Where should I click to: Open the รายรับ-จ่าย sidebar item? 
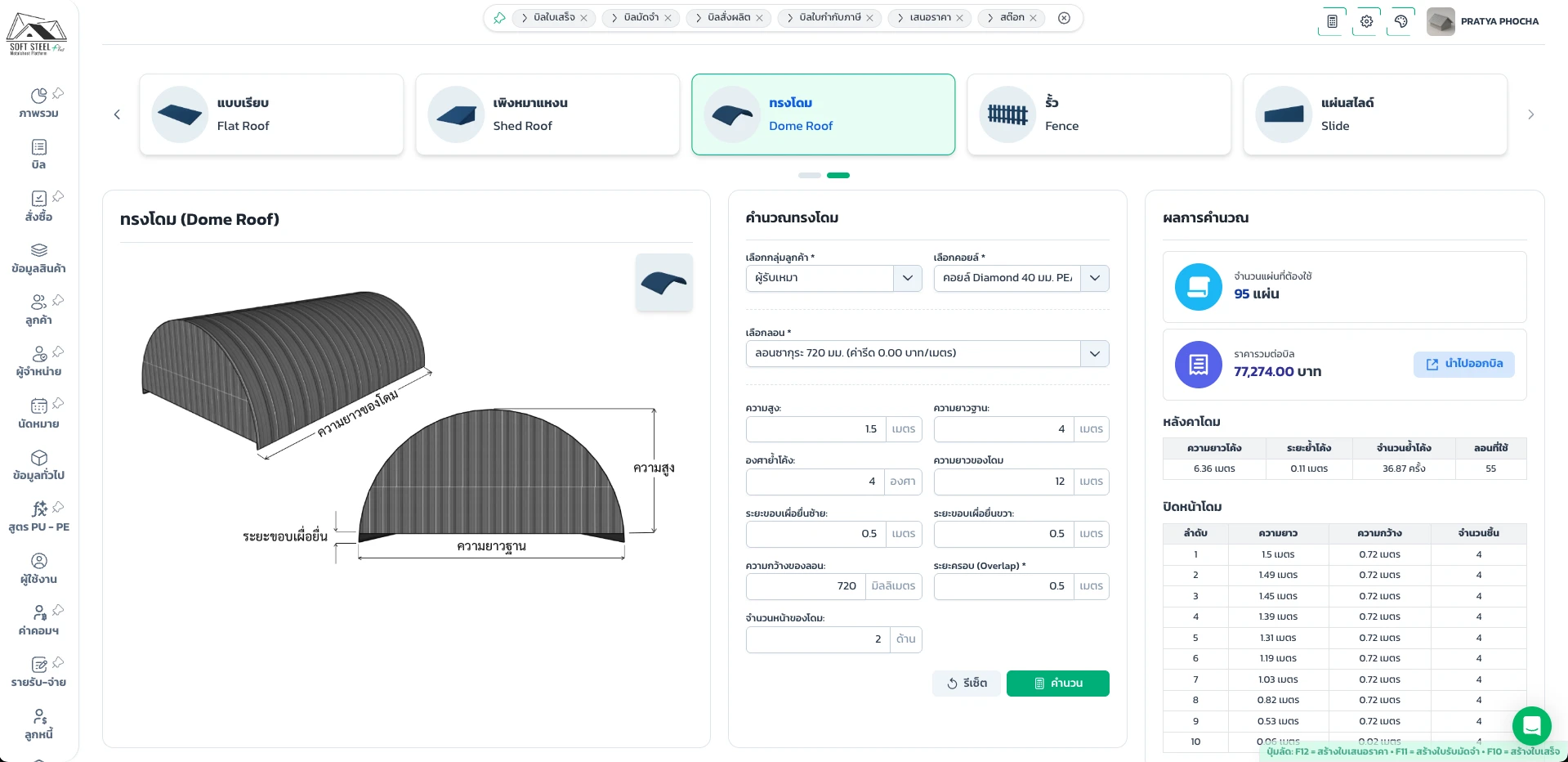pyautogui.click(x=38, y=672)
